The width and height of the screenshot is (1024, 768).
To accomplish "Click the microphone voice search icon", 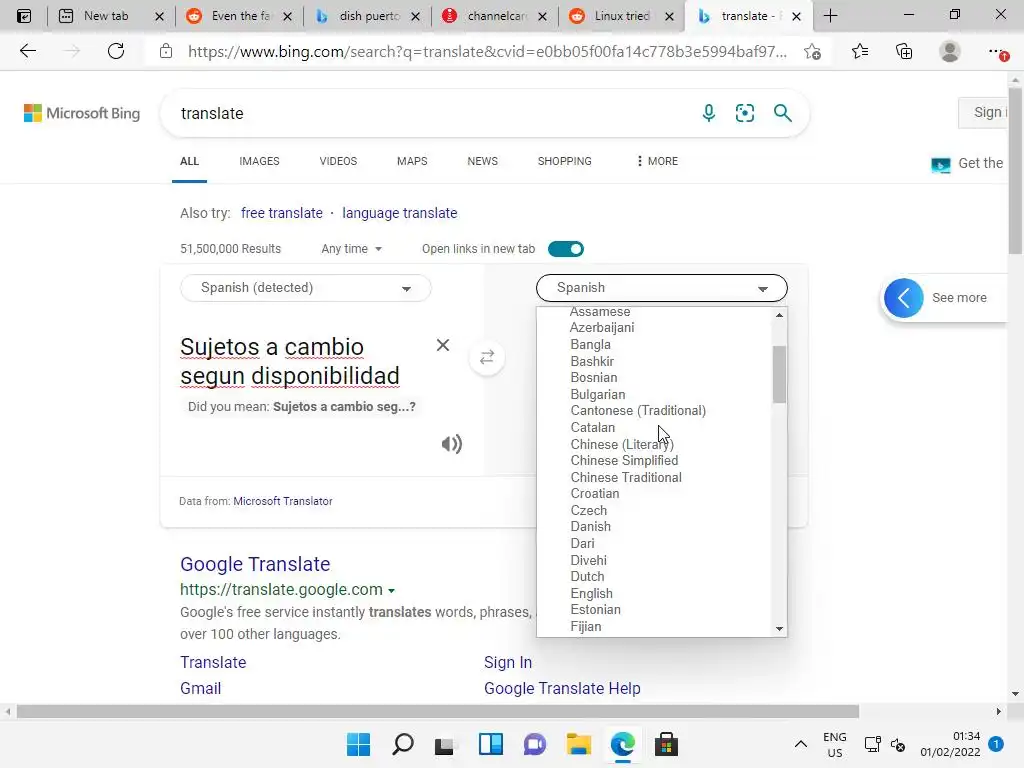I will click(709, 113).
